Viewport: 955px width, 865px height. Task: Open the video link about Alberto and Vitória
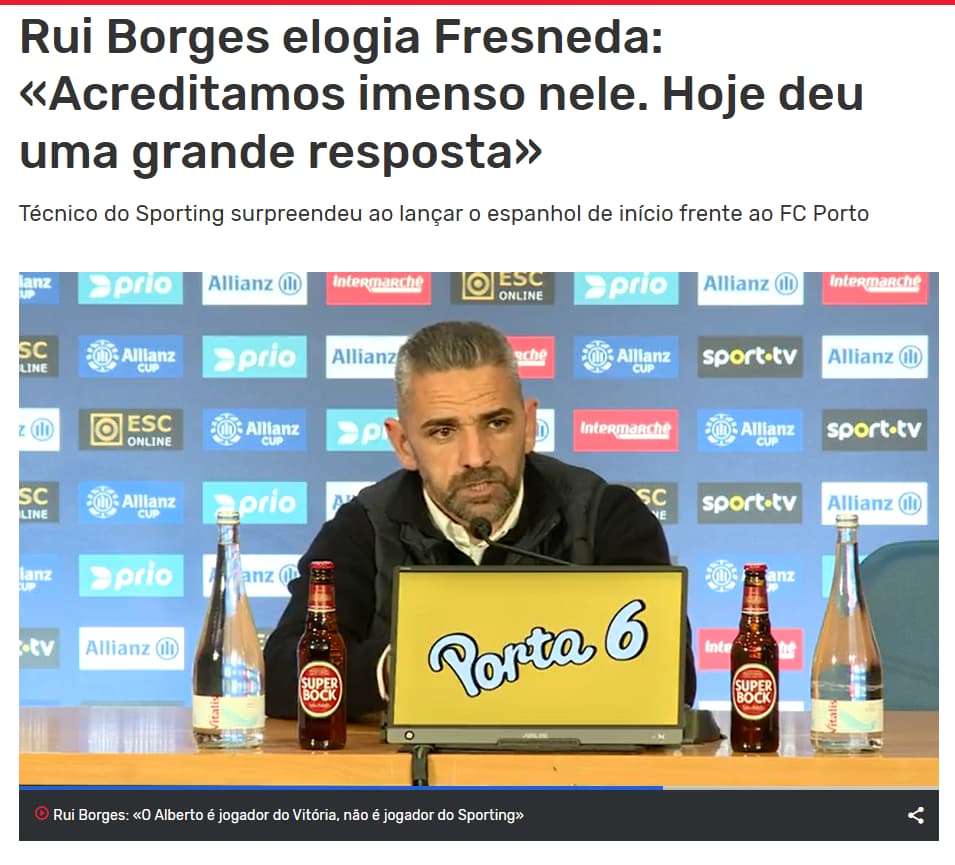point(288,814)
